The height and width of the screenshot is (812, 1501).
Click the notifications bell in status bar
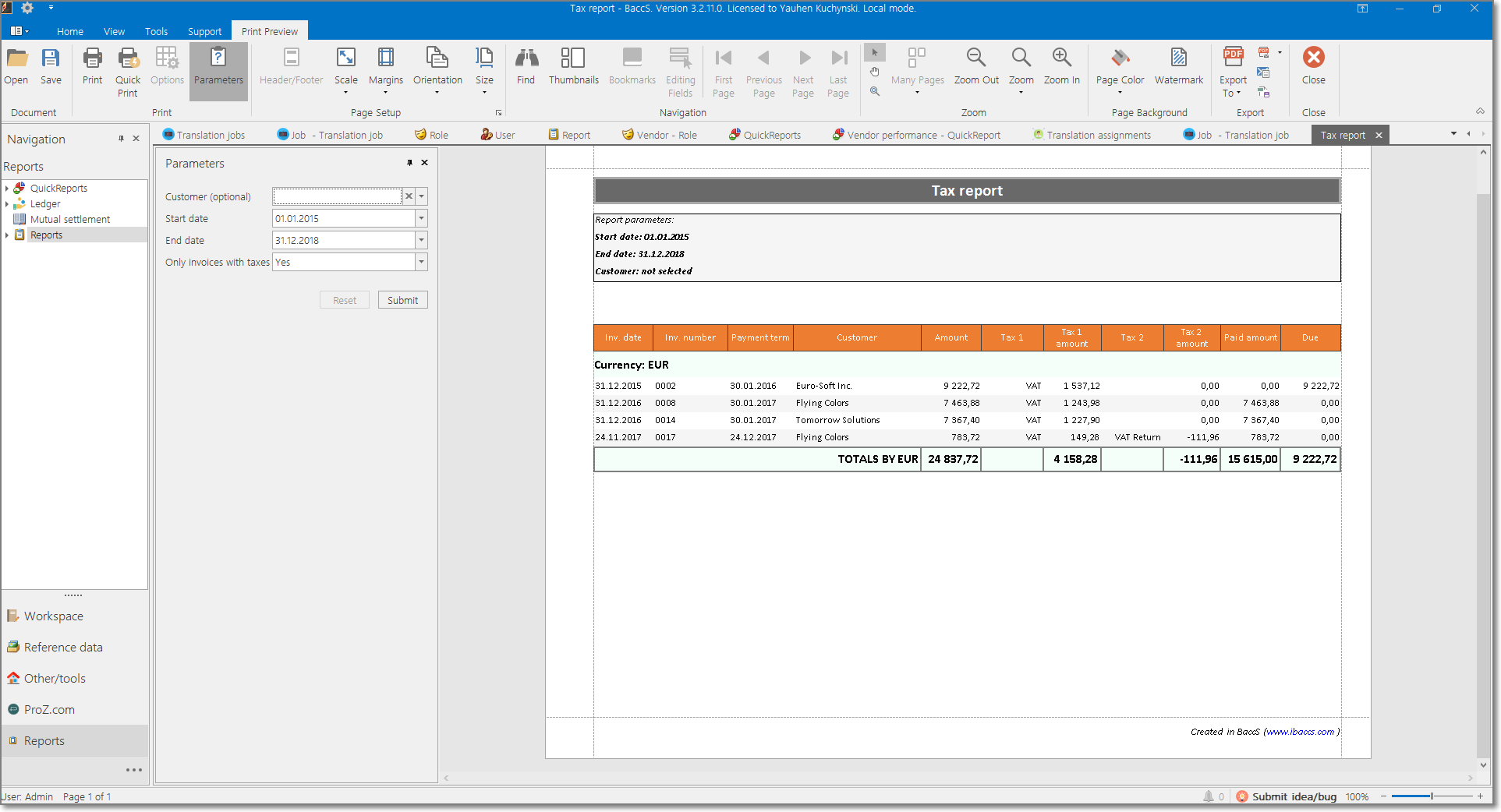tap(1209, 796)
